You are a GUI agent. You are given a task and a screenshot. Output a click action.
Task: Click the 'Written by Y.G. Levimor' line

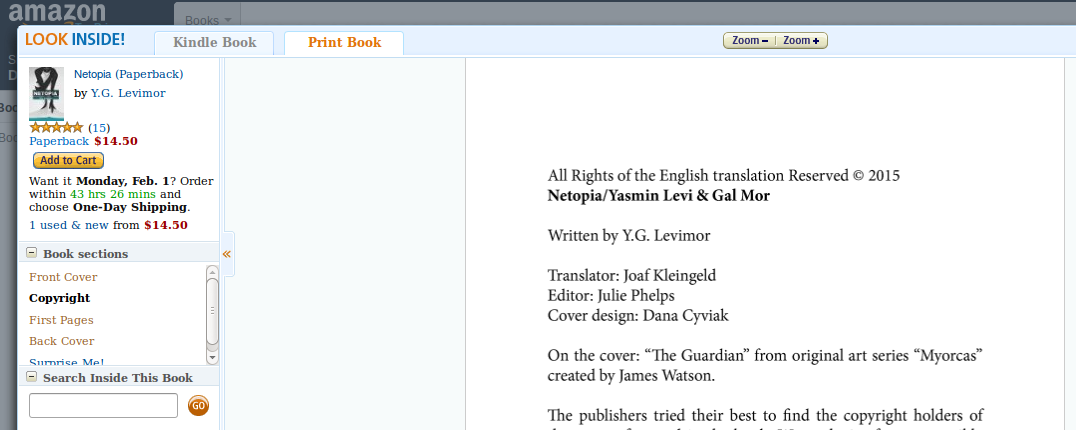point(629,236)
